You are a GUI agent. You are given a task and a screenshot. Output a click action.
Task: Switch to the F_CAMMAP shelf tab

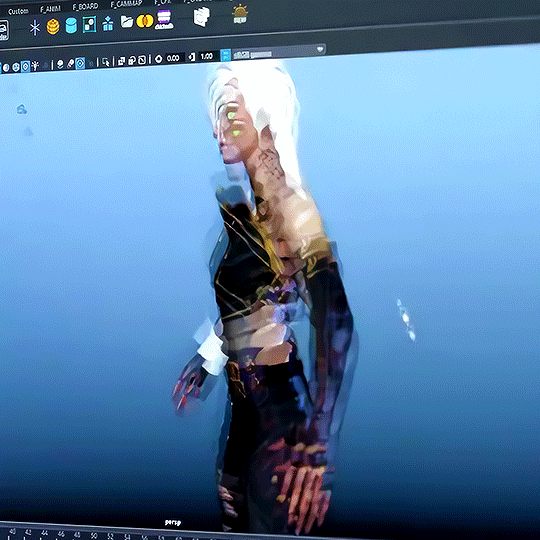point(126,4)
